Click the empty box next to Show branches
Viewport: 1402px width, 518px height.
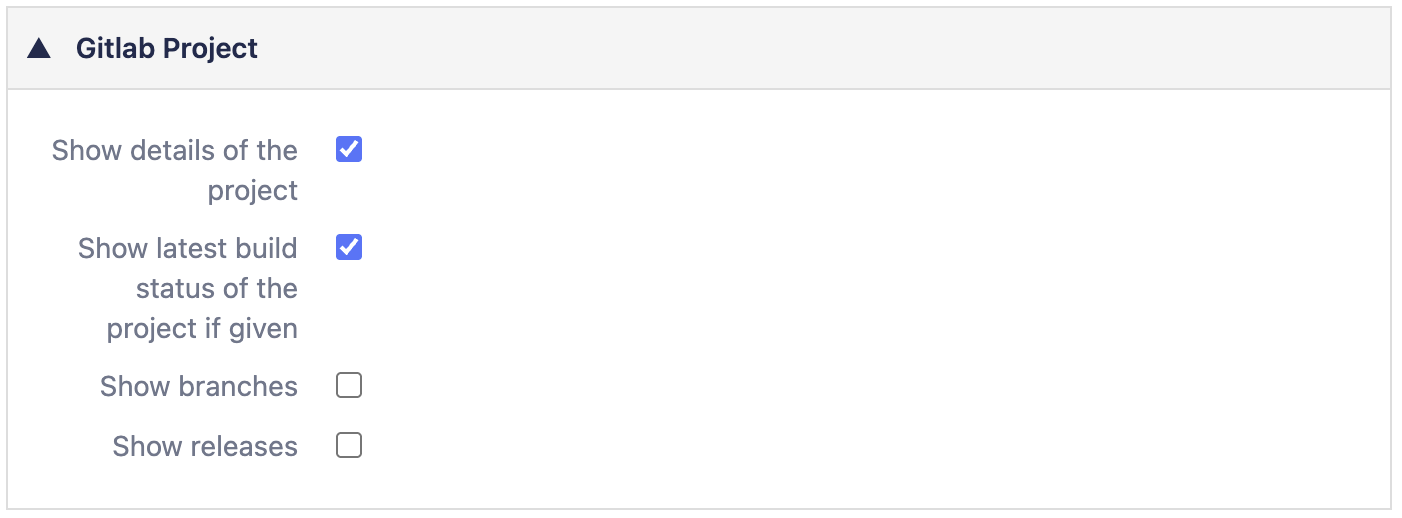349,386
